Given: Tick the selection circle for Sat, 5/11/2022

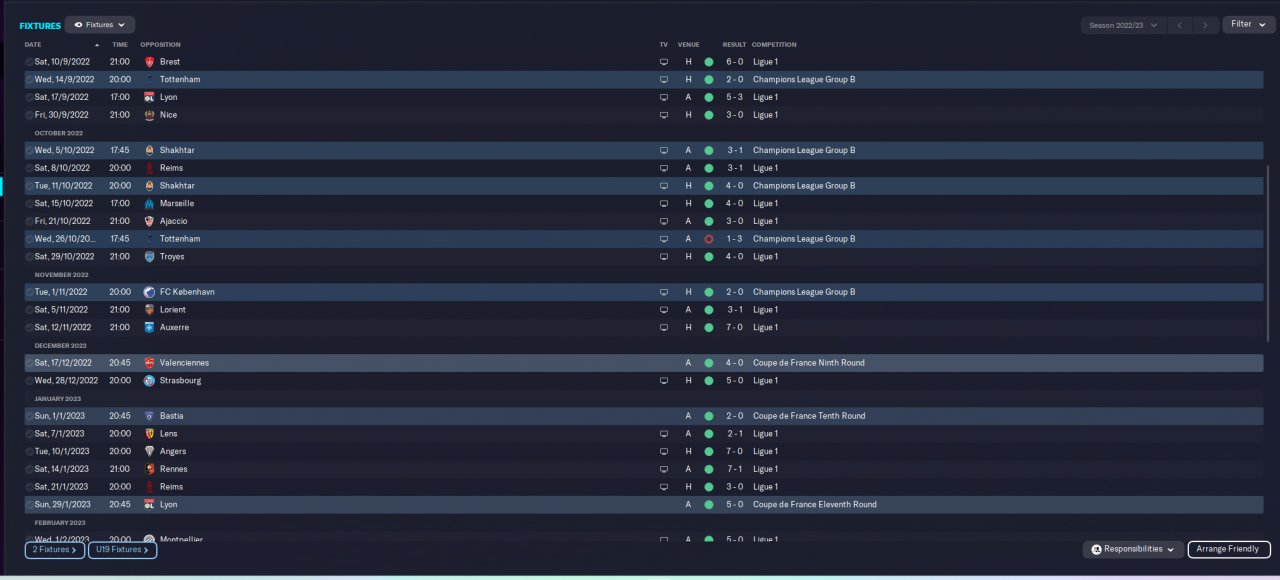Looking at the screenshot, I should [x=29, y=310].
